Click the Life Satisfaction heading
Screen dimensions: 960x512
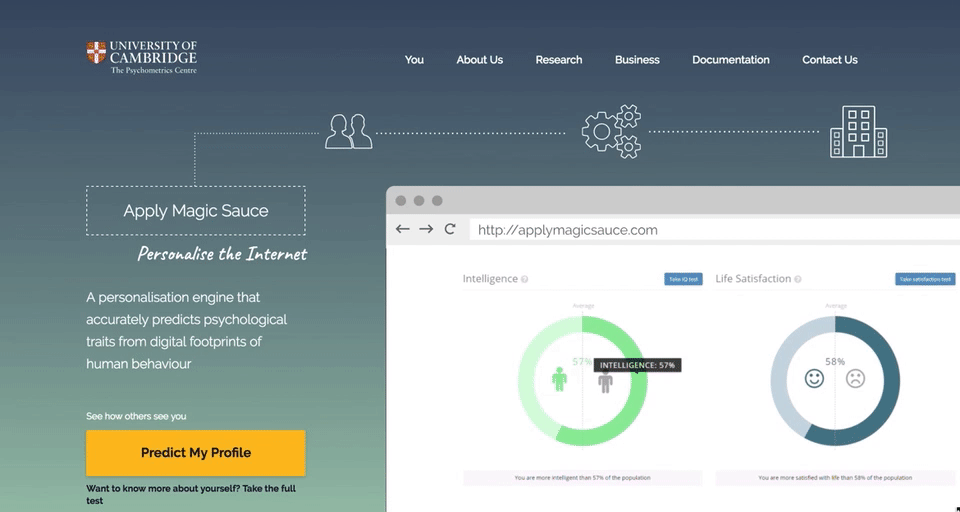[753, 279]
